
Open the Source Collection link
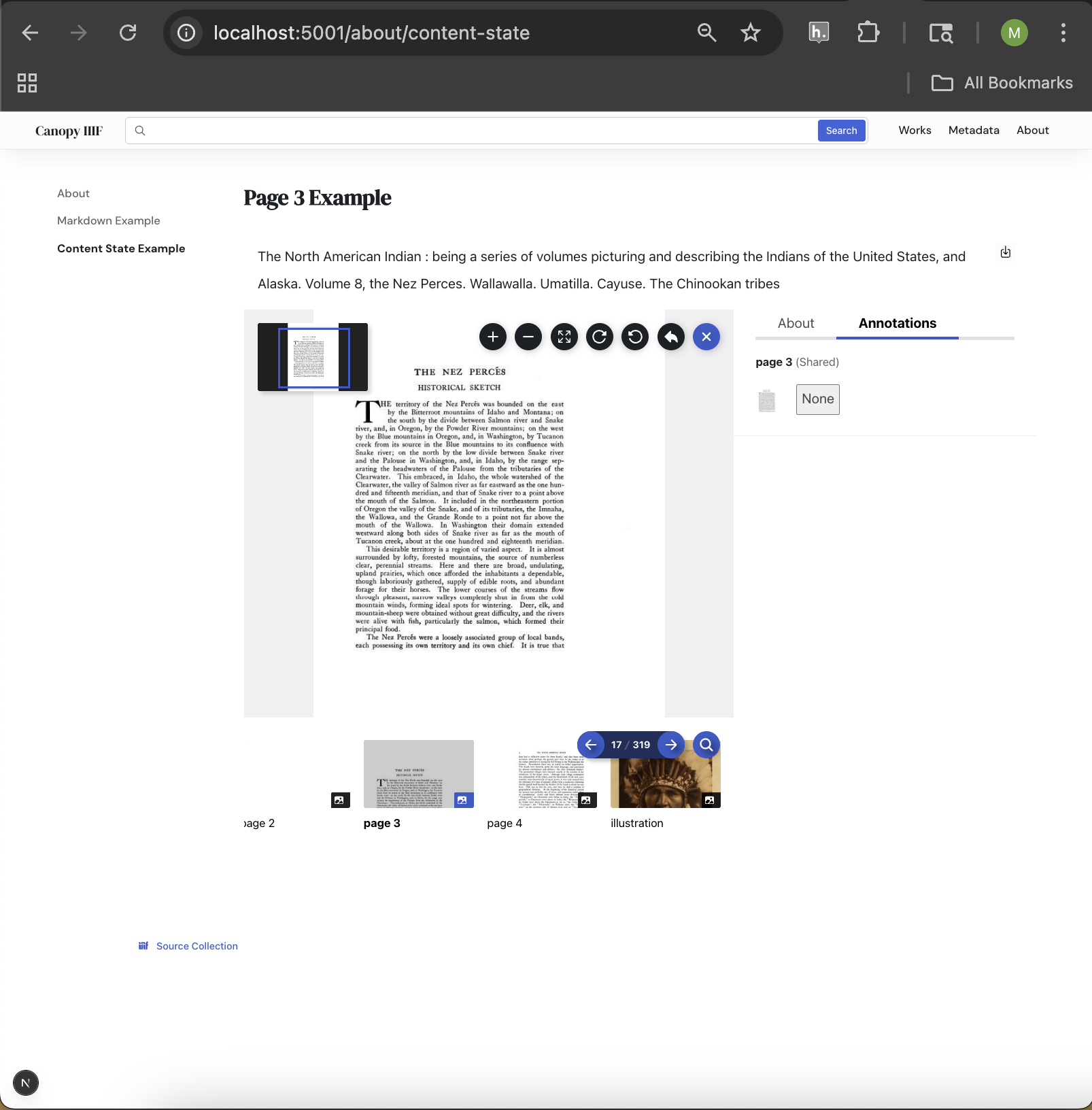(x=196, y=945)
